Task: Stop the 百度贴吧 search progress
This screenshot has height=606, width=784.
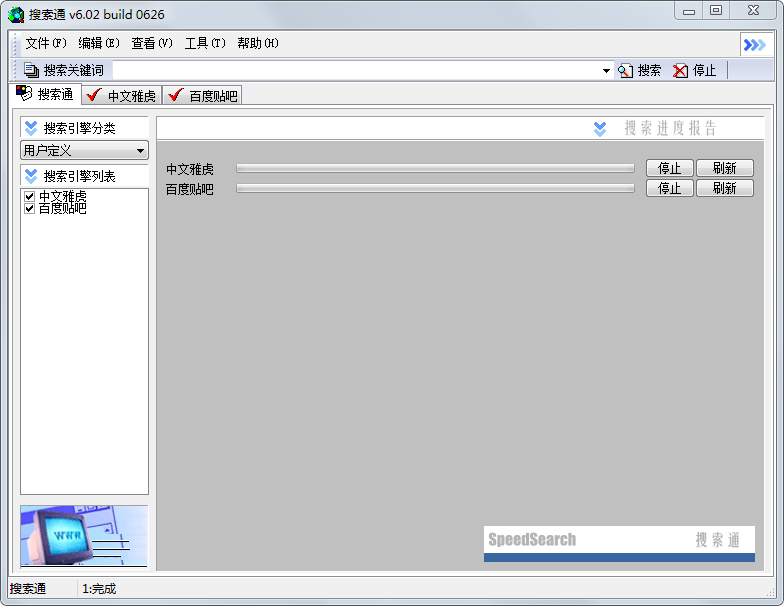Action: pos(670,188)
